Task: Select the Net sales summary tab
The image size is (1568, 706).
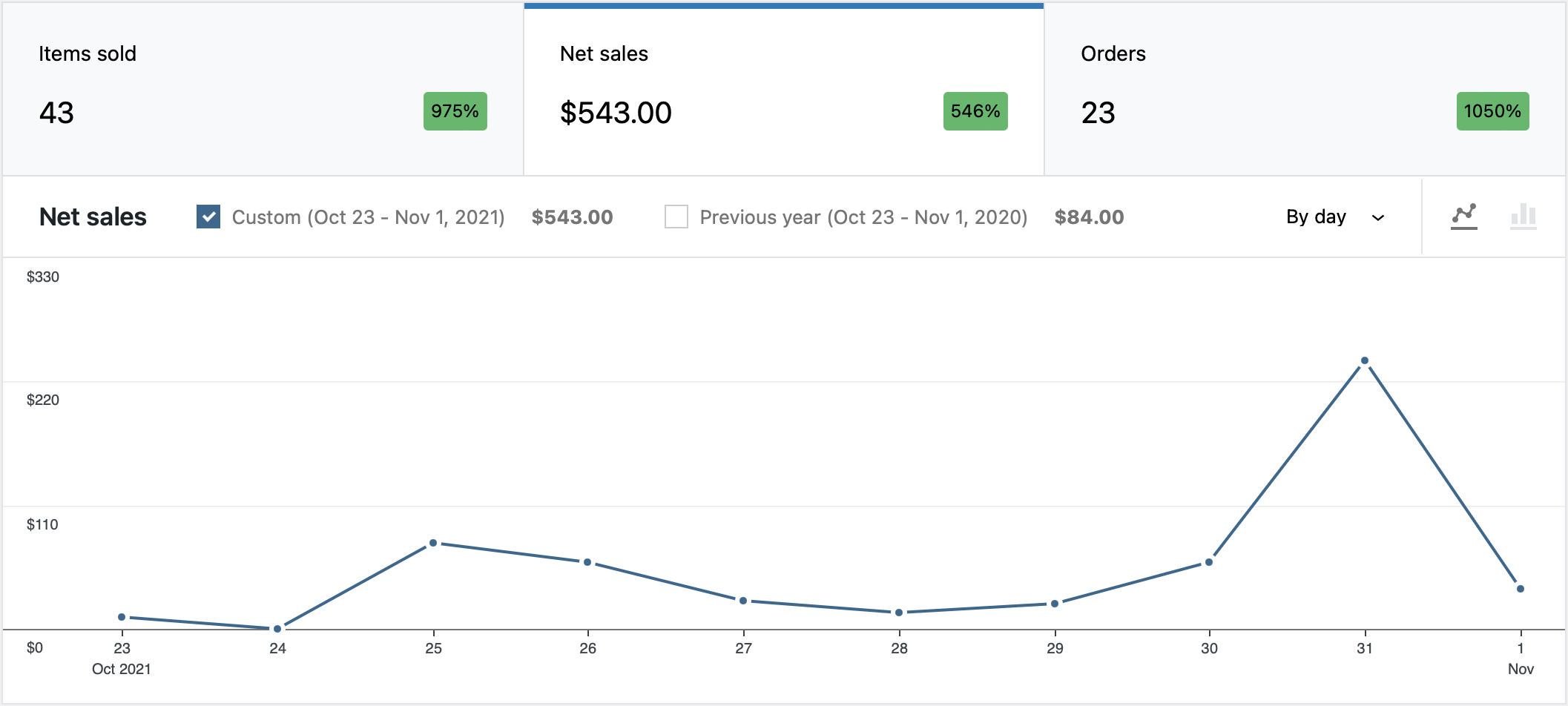Action: tap(783, 89)
